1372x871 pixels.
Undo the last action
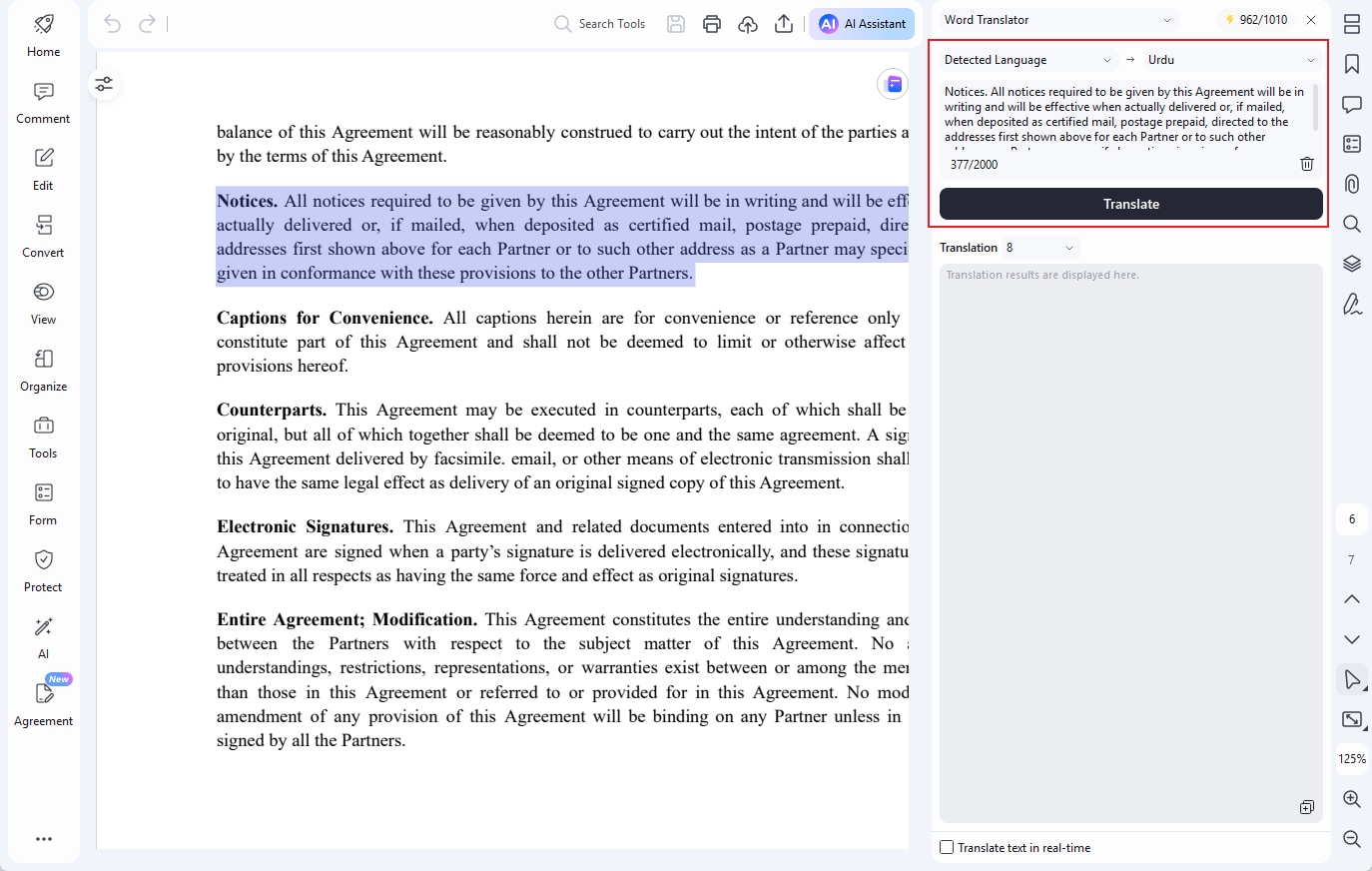click(113, 24)
